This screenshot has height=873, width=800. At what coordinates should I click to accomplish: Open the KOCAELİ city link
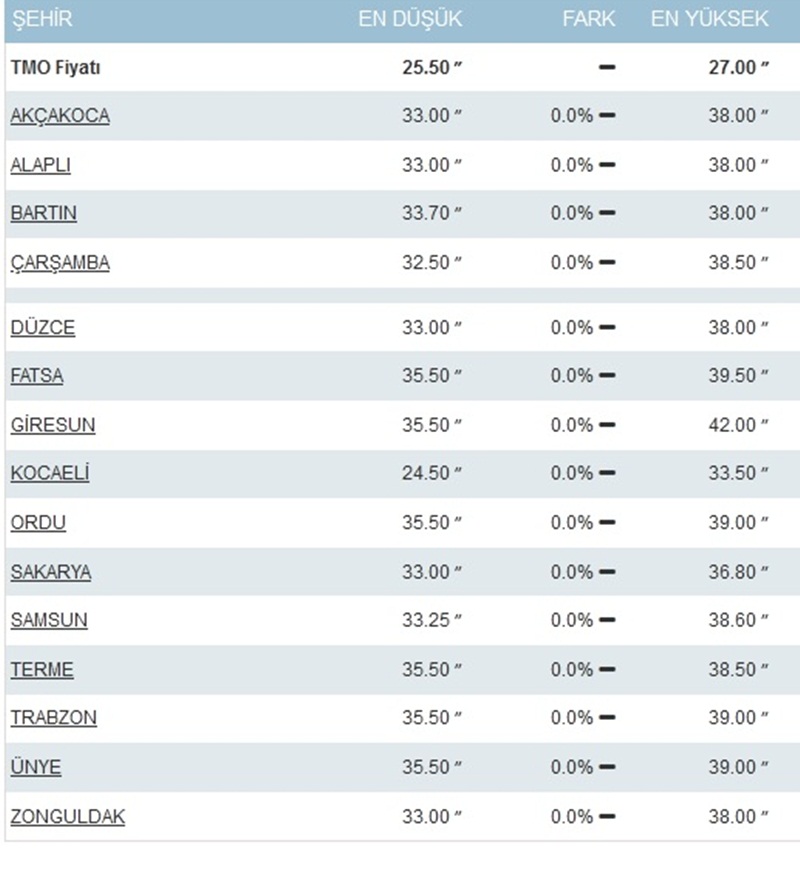50,473
